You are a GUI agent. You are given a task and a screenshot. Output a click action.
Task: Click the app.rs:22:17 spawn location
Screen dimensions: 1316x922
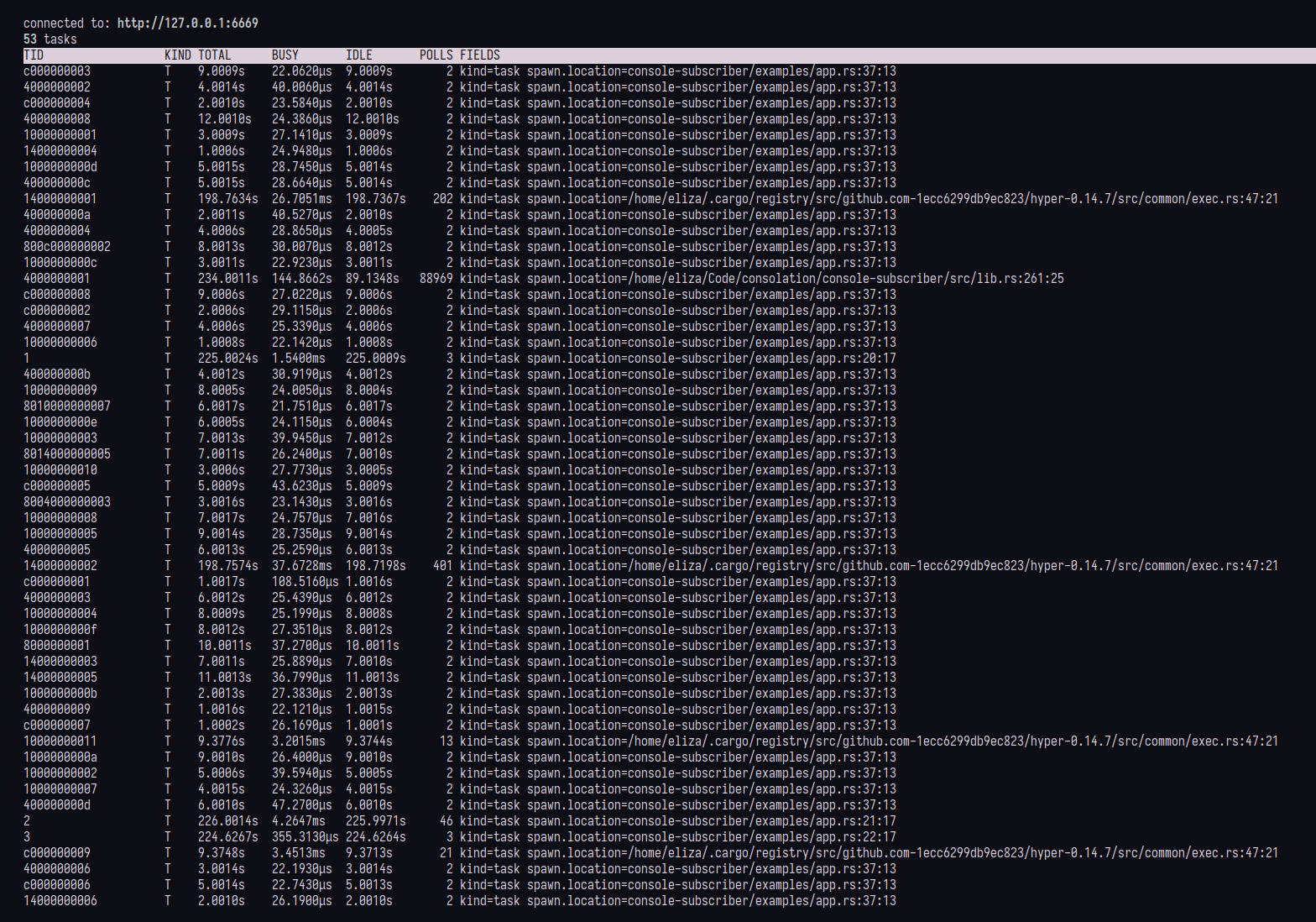tap(712, 837)
